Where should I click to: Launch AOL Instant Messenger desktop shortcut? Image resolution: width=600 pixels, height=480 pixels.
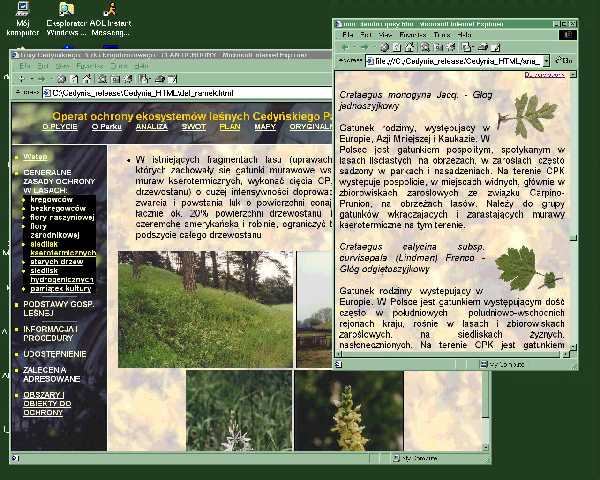(110, 19)
